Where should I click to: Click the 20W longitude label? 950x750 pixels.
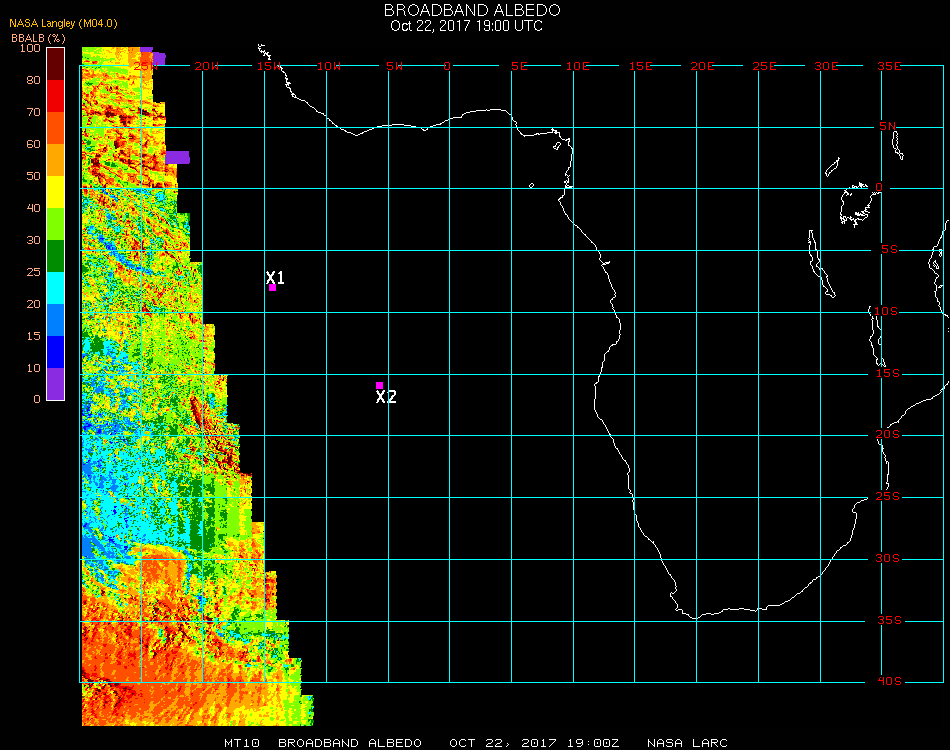coord(207,66)
